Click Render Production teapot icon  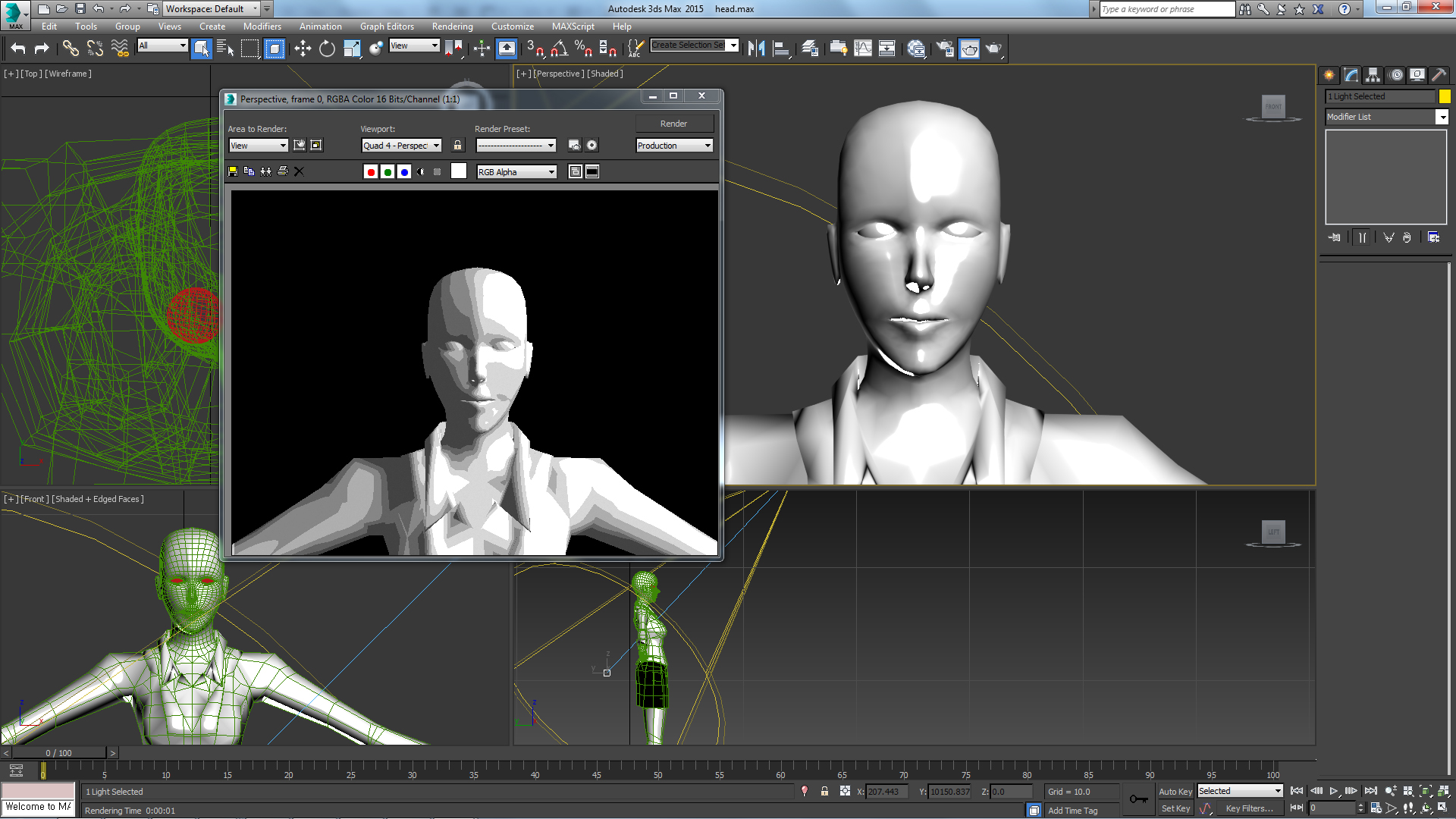(x=994, y=49)
